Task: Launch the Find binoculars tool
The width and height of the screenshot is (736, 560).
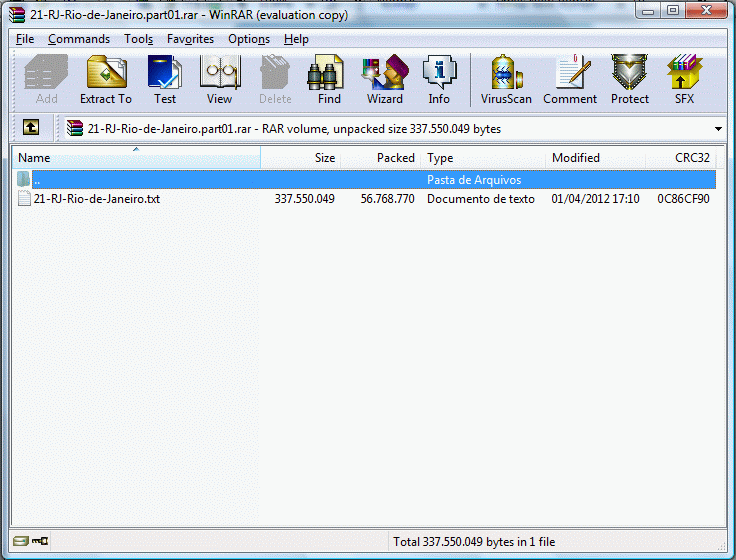Action: click(x=329, y=80)
